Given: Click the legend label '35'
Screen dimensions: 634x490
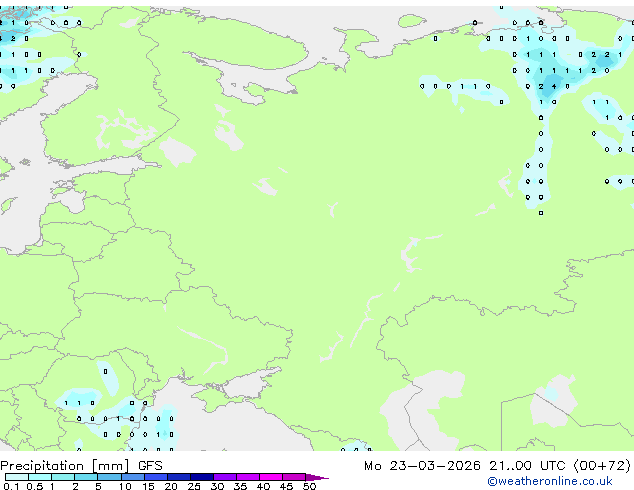Looking at the screenshot, I should 241,486.
